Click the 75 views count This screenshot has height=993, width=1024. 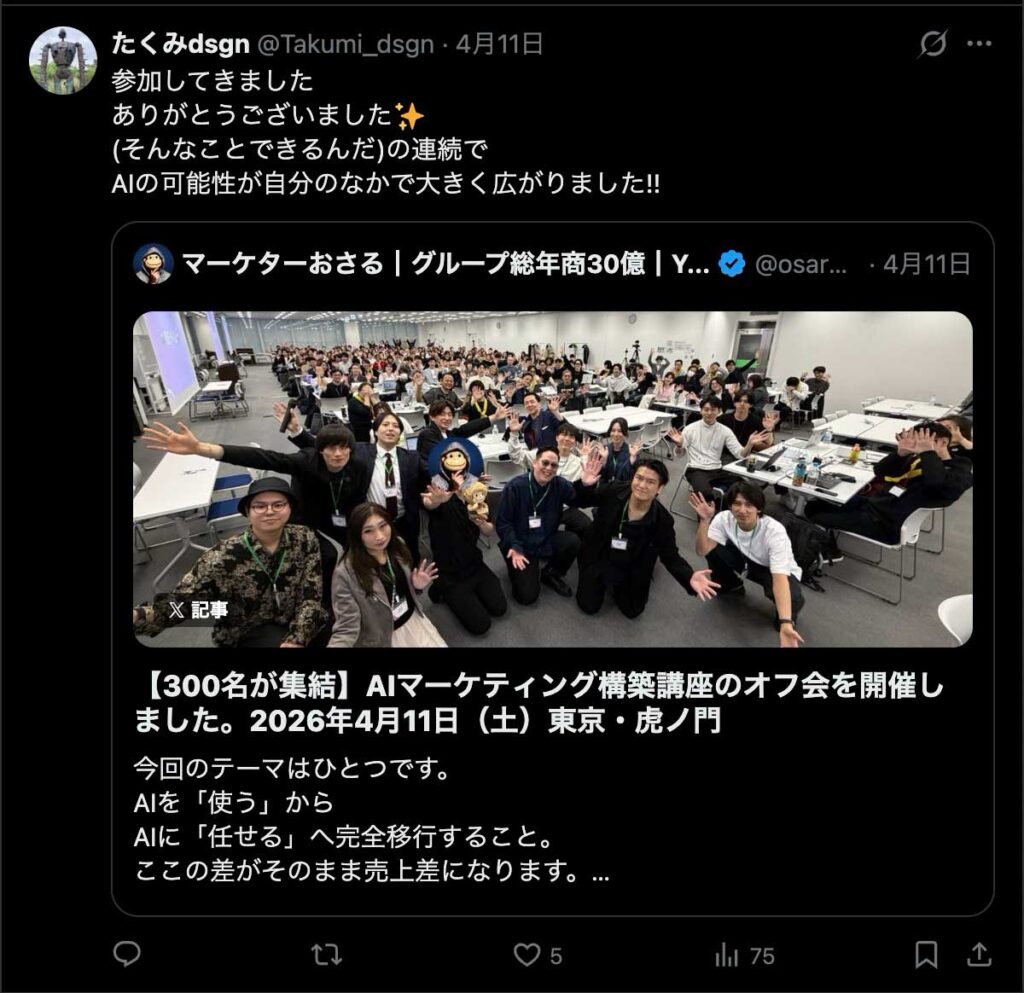point(761,956)
